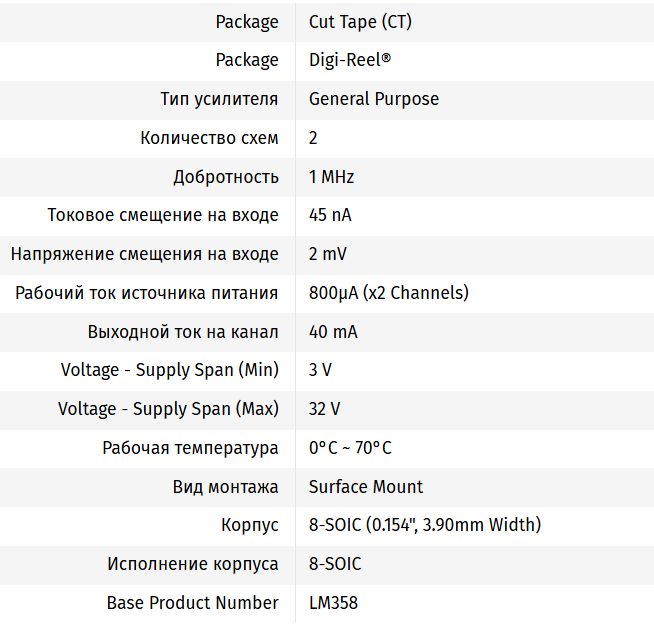Select the 'Добротность' parameter label

[226, 177]
